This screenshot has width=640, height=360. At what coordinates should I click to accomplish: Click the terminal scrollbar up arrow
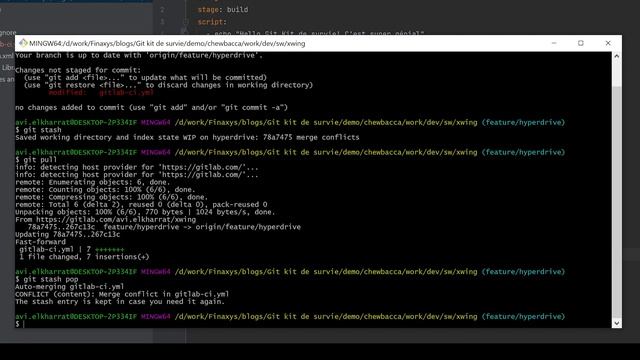[x=617, y=56]
